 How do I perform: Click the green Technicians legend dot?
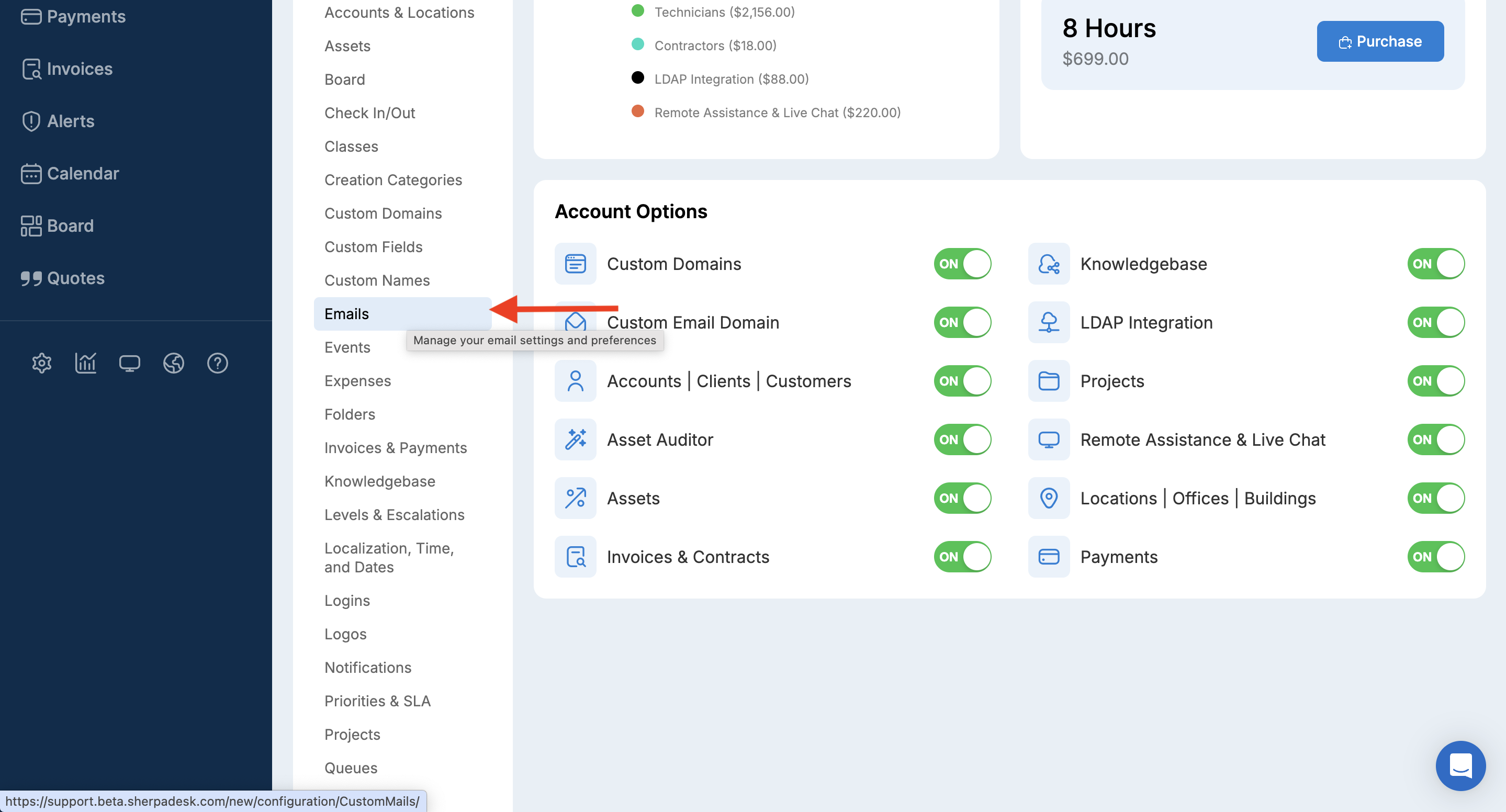click(638, 10)
